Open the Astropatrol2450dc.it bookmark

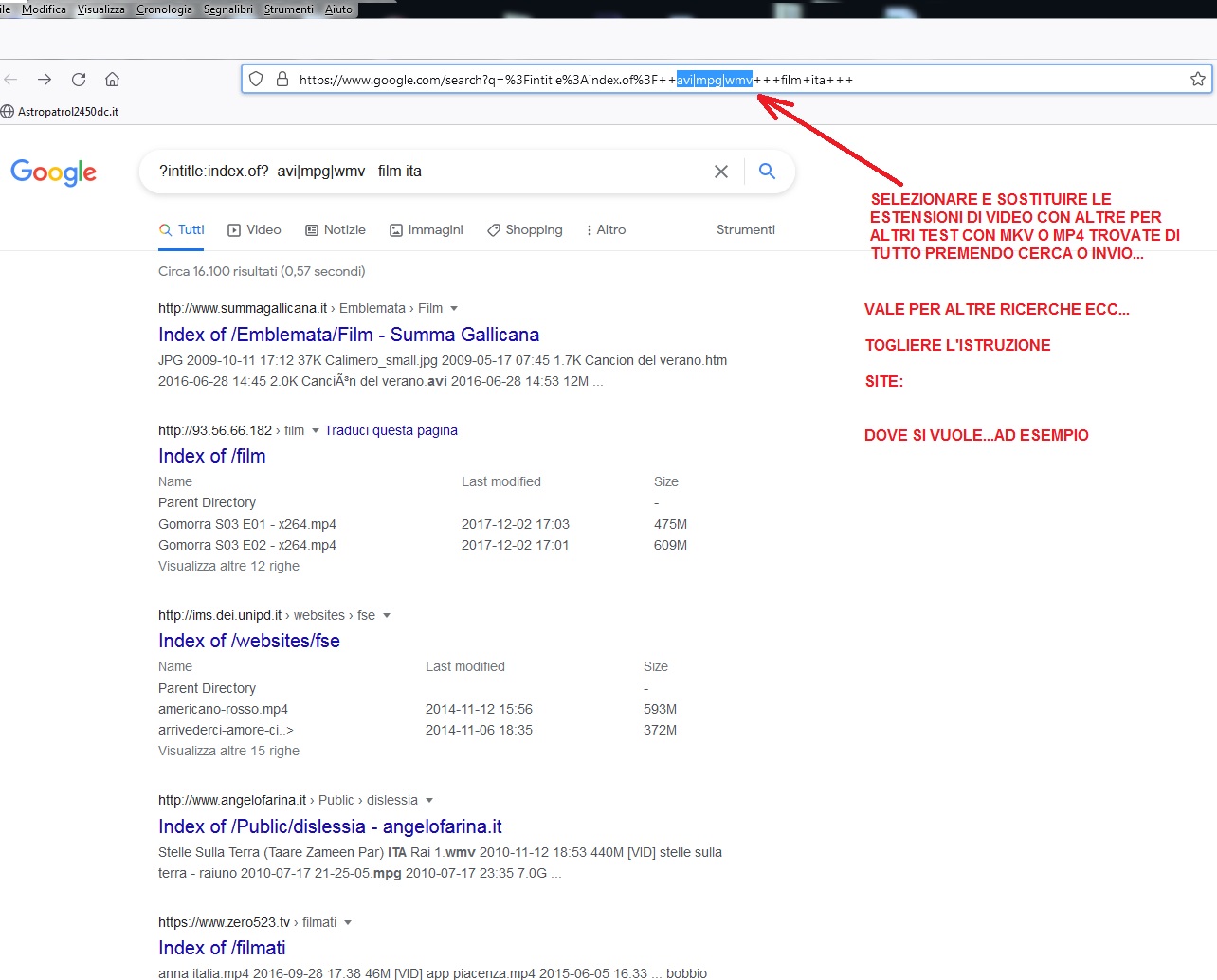60,112
